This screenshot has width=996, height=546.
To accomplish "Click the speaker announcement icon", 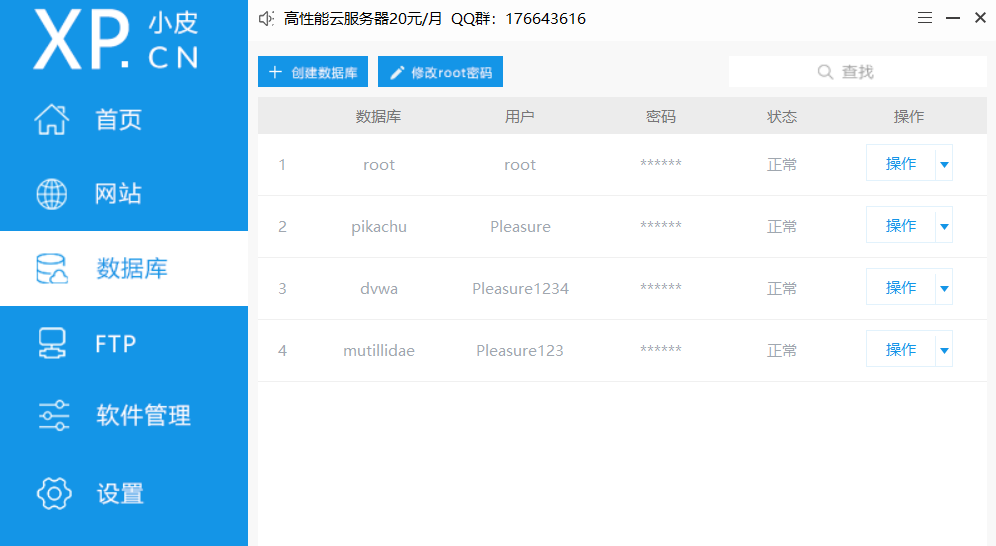I will point(266,19).
